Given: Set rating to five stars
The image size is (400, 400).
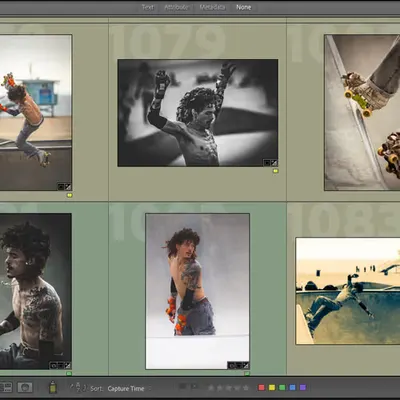Looking at the screenshot, I should click(x=246, y=388).
